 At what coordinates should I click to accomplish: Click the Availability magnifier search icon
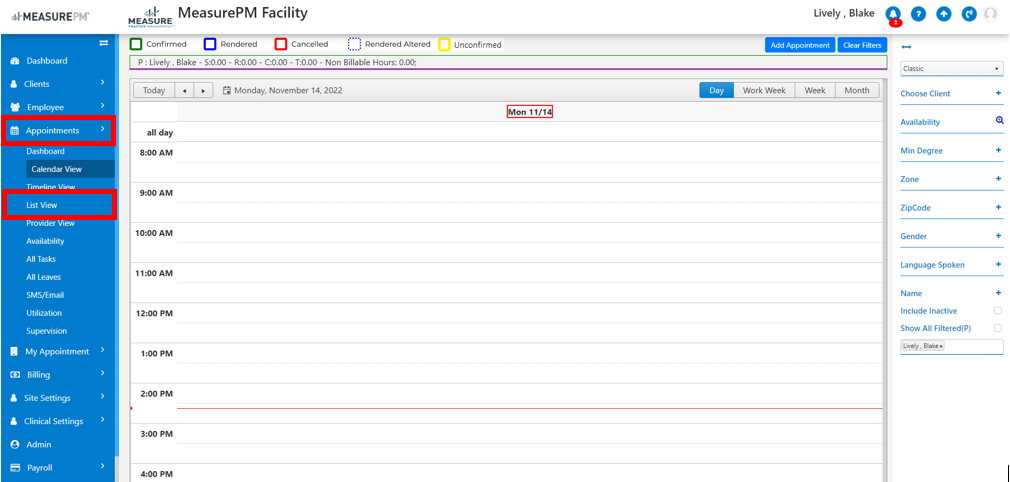point(999,120)
